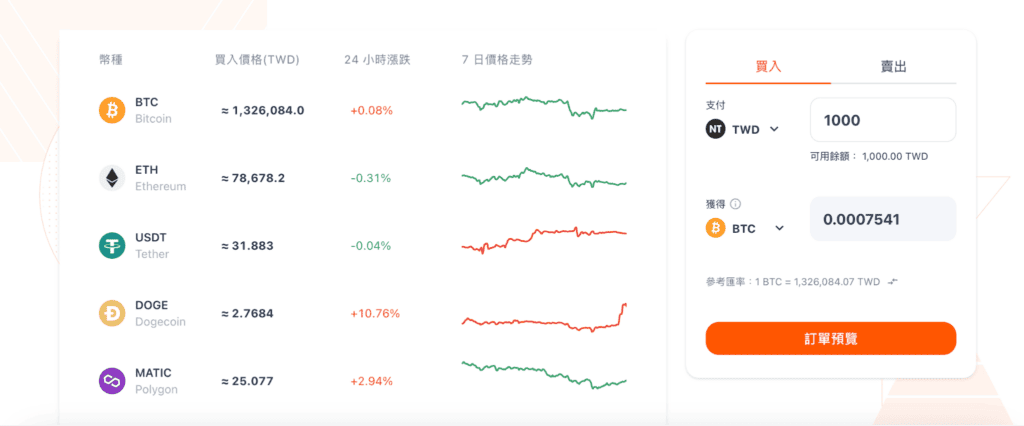
Task: Click the black NT currency icon
Action: pos(716,129)
